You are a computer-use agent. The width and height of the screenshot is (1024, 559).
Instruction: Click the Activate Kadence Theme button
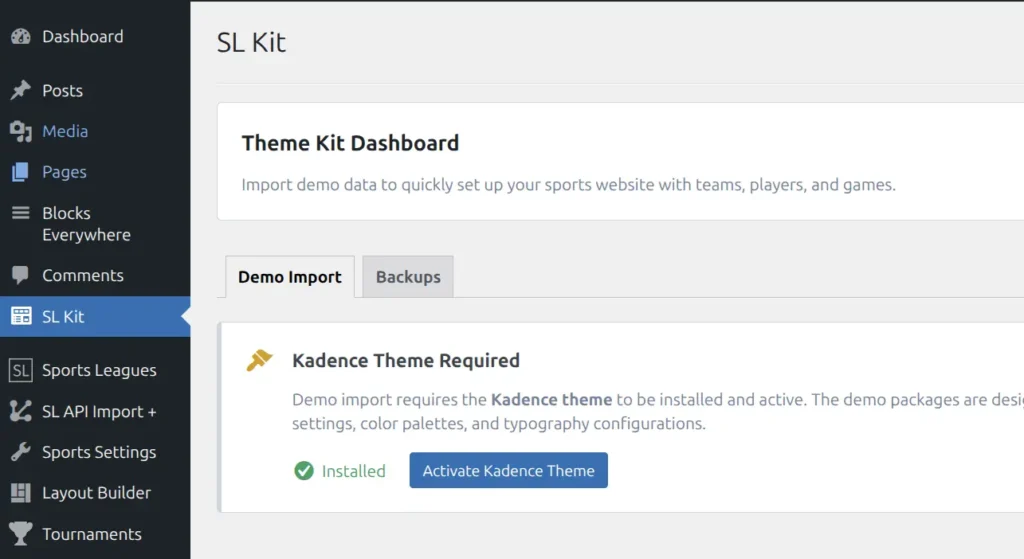coord(509,470)
